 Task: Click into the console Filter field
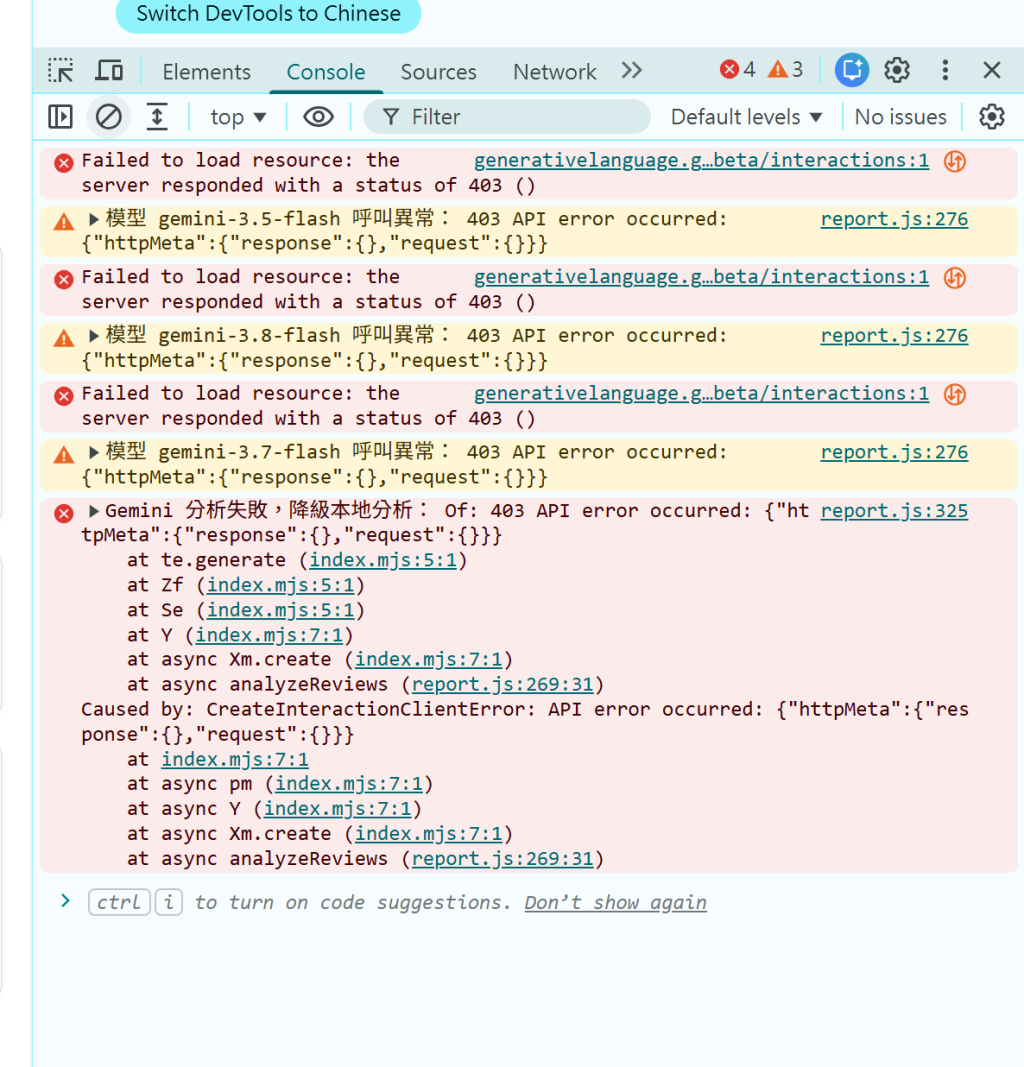[507, 117]
